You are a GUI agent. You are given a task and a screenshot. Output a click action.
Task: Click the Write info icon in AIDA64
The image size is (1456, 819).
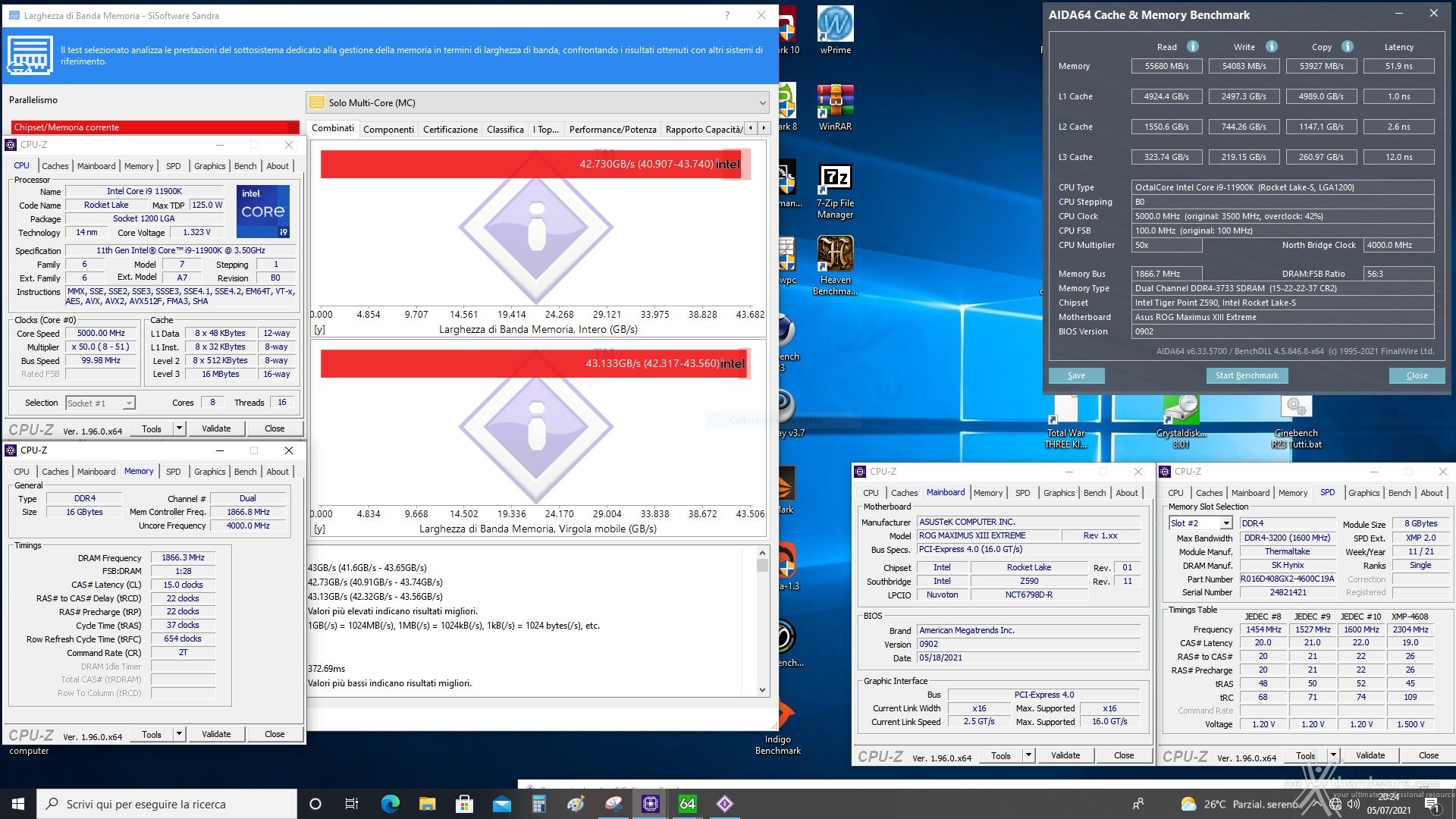[1272, 46]
